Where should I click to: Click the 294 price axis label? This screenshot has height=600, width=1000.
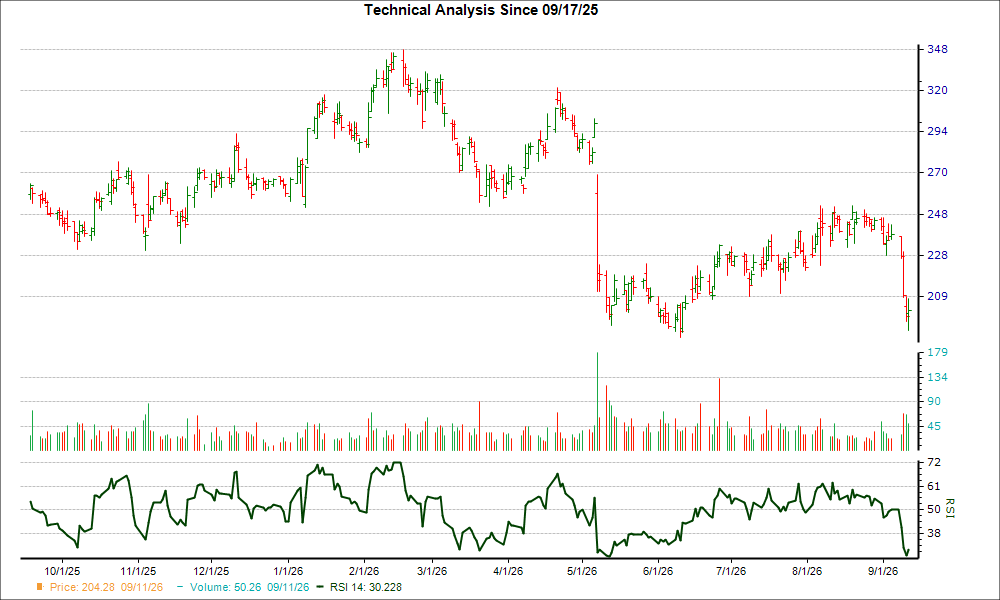click(937, 131)
